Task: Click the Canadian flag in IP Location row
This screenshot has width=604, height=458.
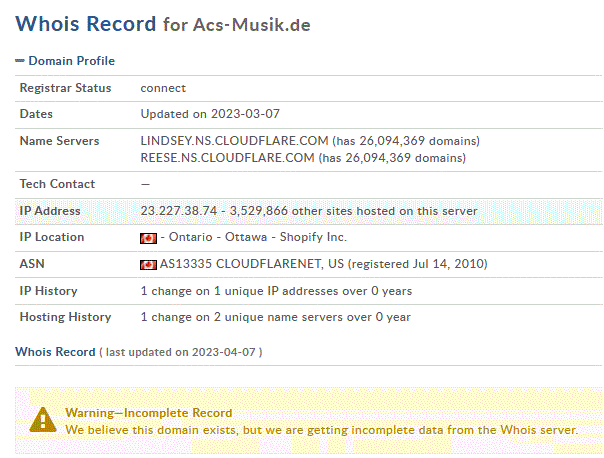Action: tap(148, 238)
